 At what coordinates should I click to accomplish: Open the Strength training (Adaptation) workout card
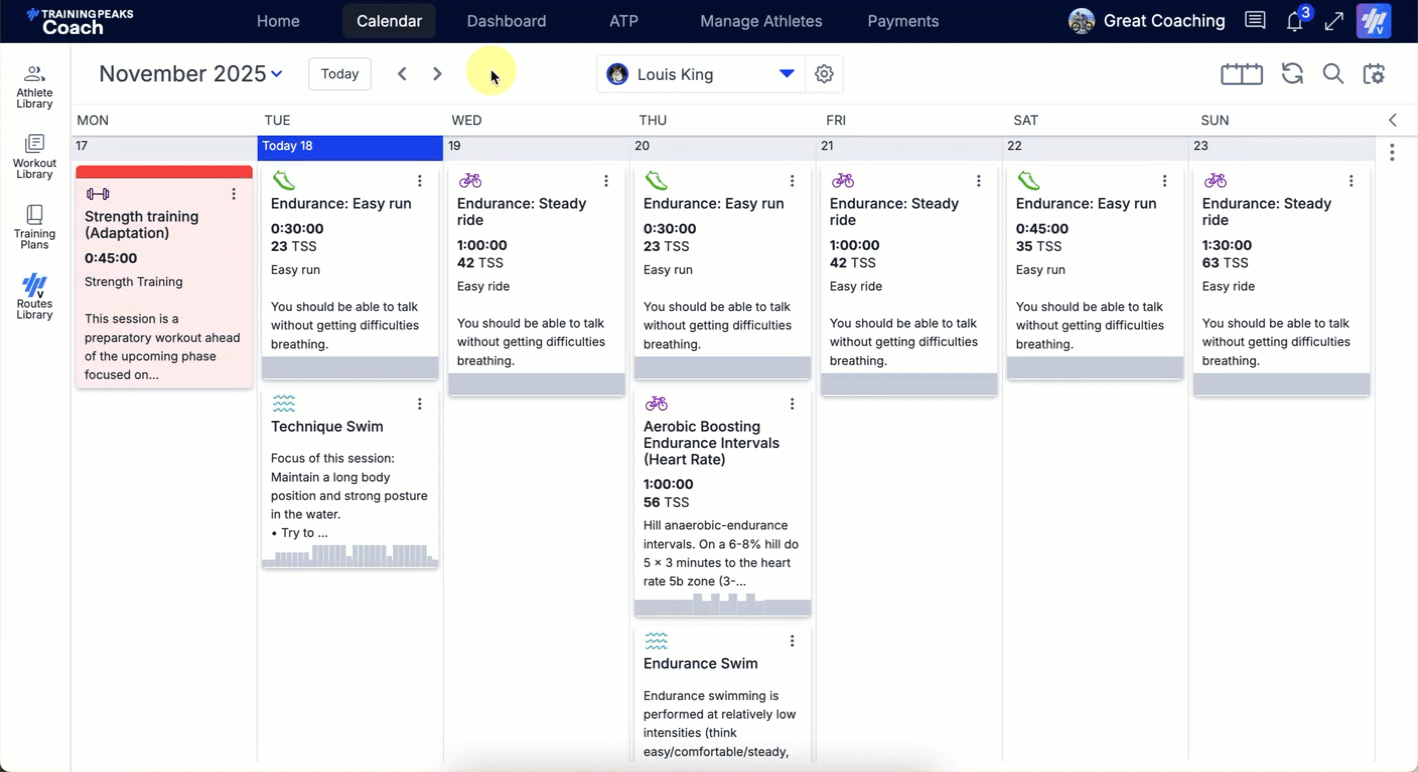[x=164, y=280]
